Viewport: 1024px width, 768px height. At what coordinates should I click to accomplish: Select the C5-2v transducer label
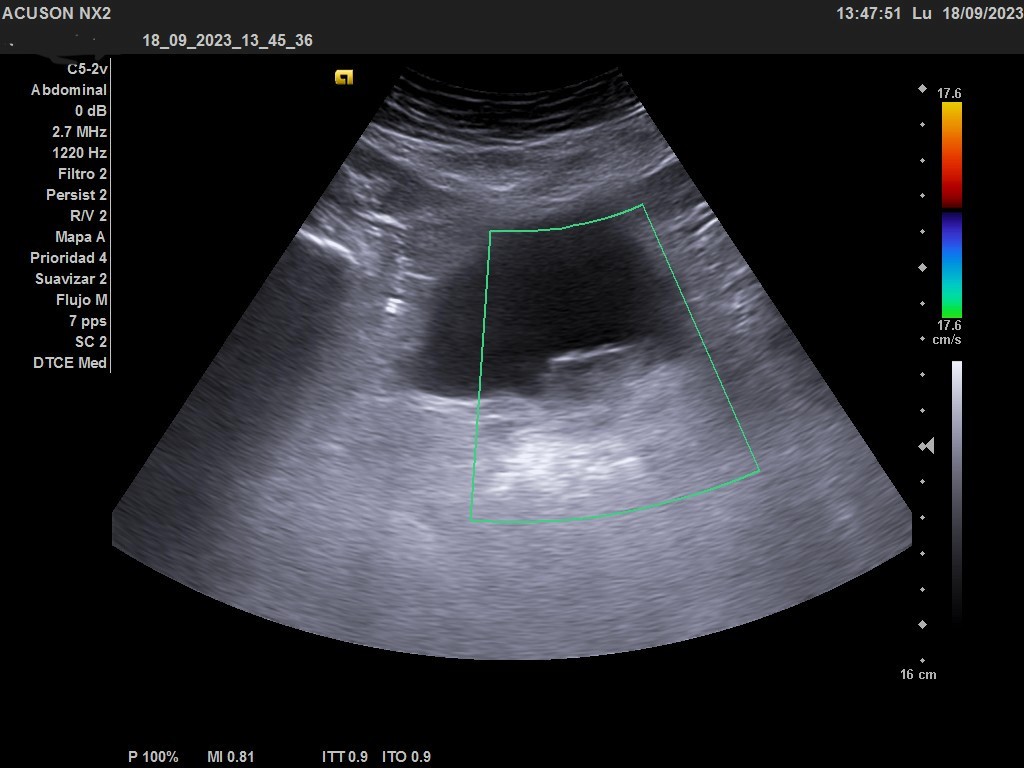coord(87,69)
